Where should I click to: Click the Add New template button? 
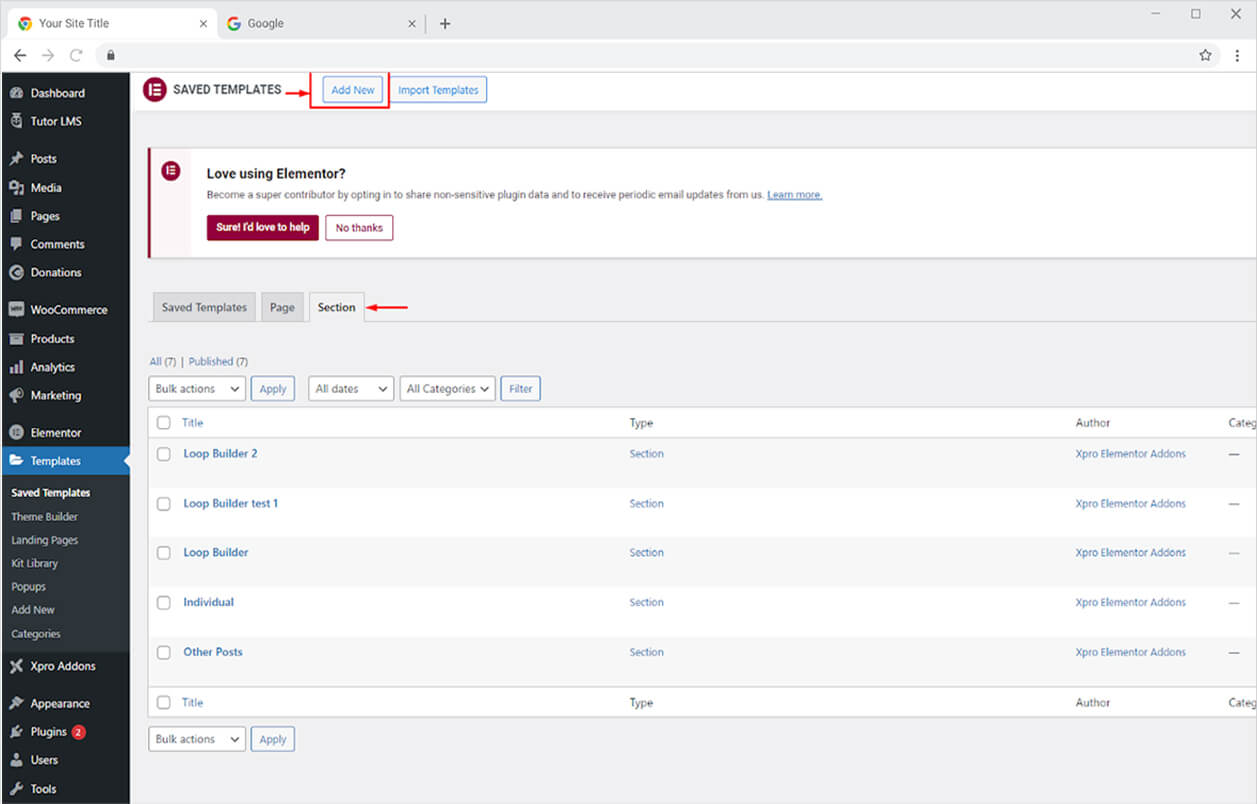point(352,90)
